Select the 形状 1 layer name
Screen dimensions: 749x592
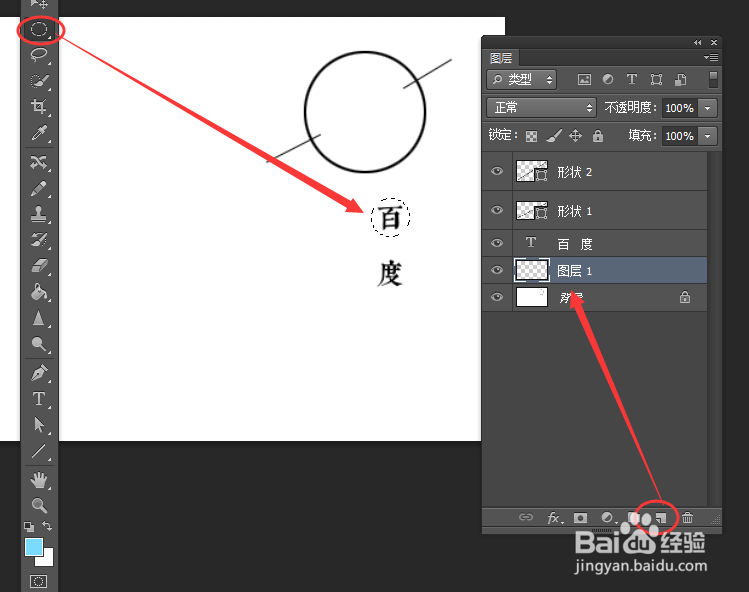[x=575, y=211]
